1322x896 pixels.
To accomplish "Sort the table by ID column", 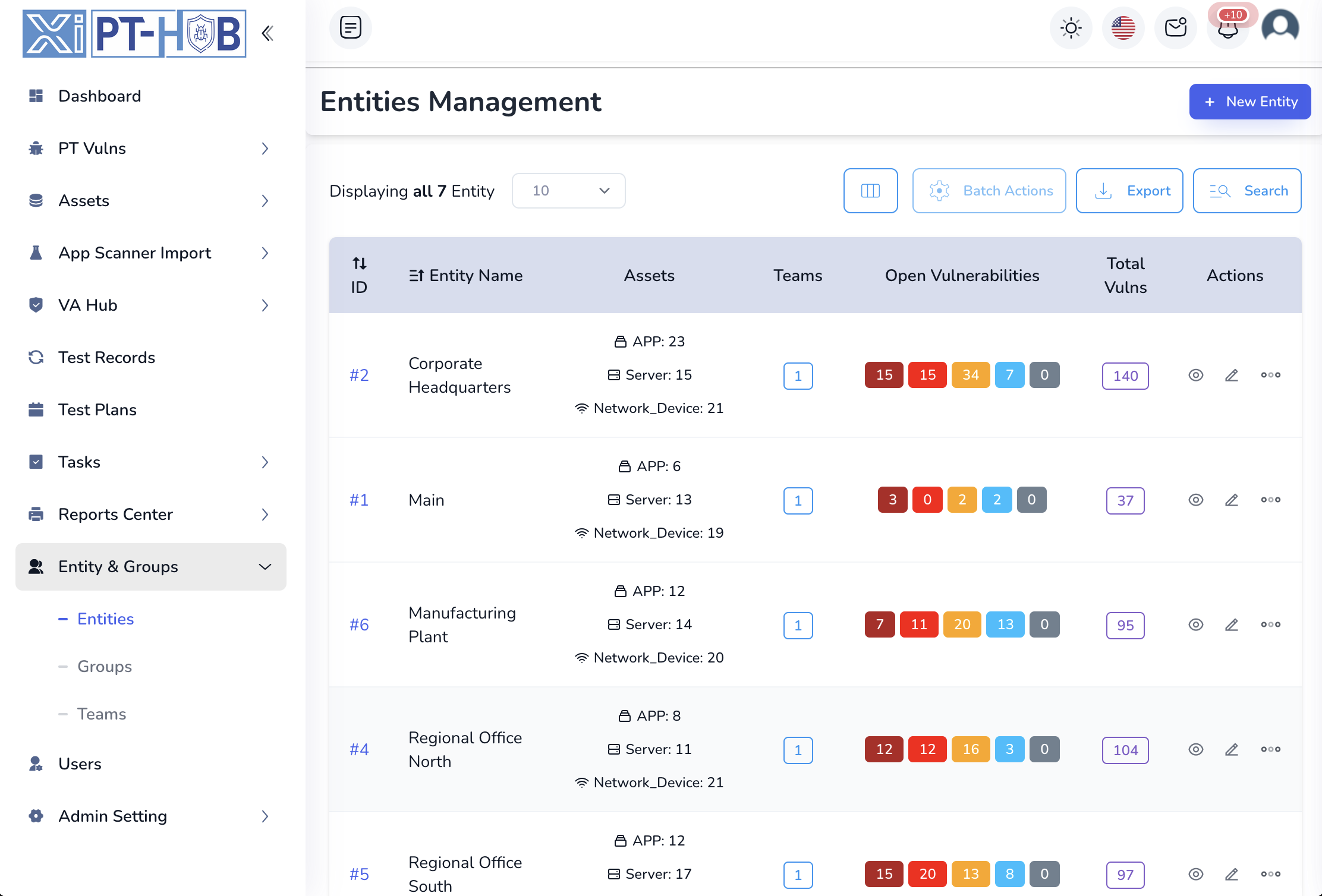I will [x=359, y=276].
